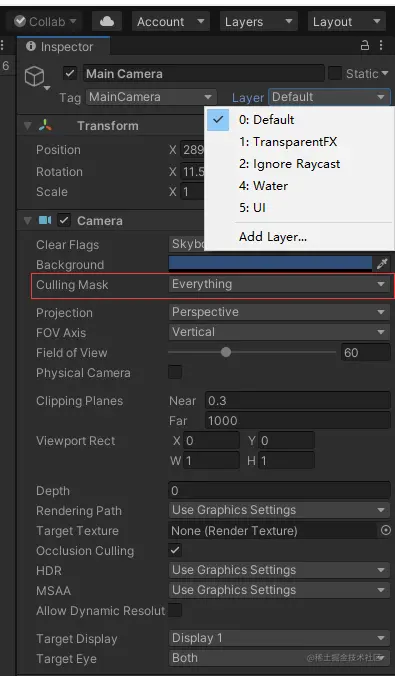Uncheck the Occlusion Culling checkbox
The height and width of the screenshot is (676, 395).
click(175, 551)
